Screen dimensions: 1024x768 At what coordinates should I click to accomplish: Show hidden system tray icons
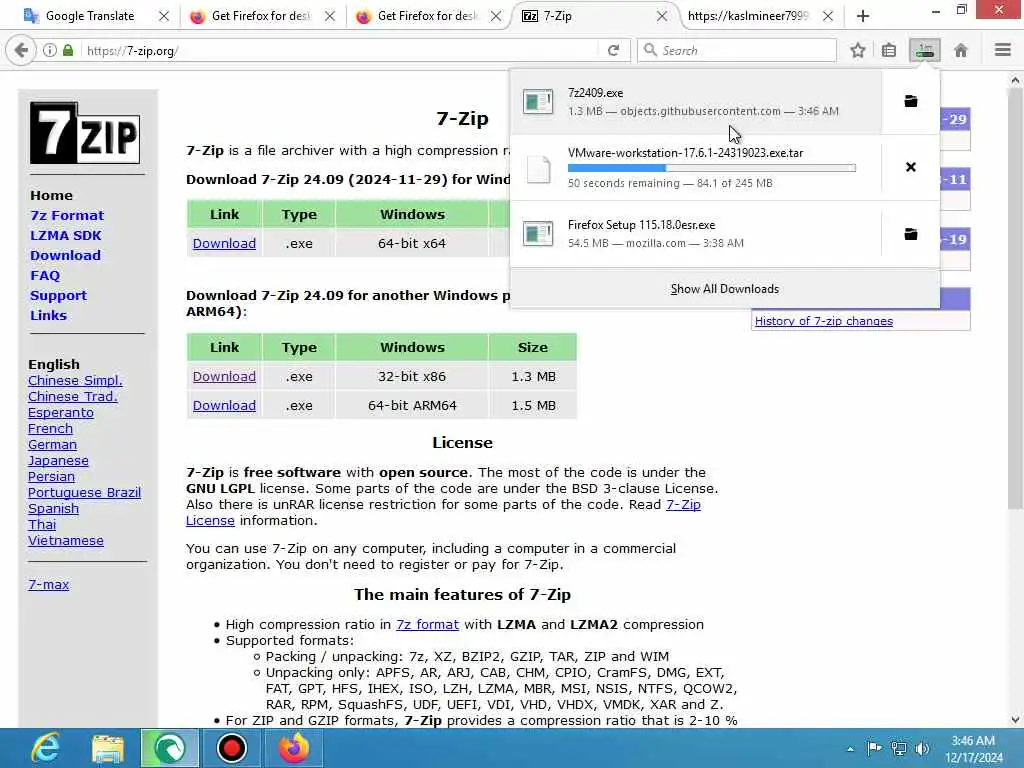tap(850, 749)
